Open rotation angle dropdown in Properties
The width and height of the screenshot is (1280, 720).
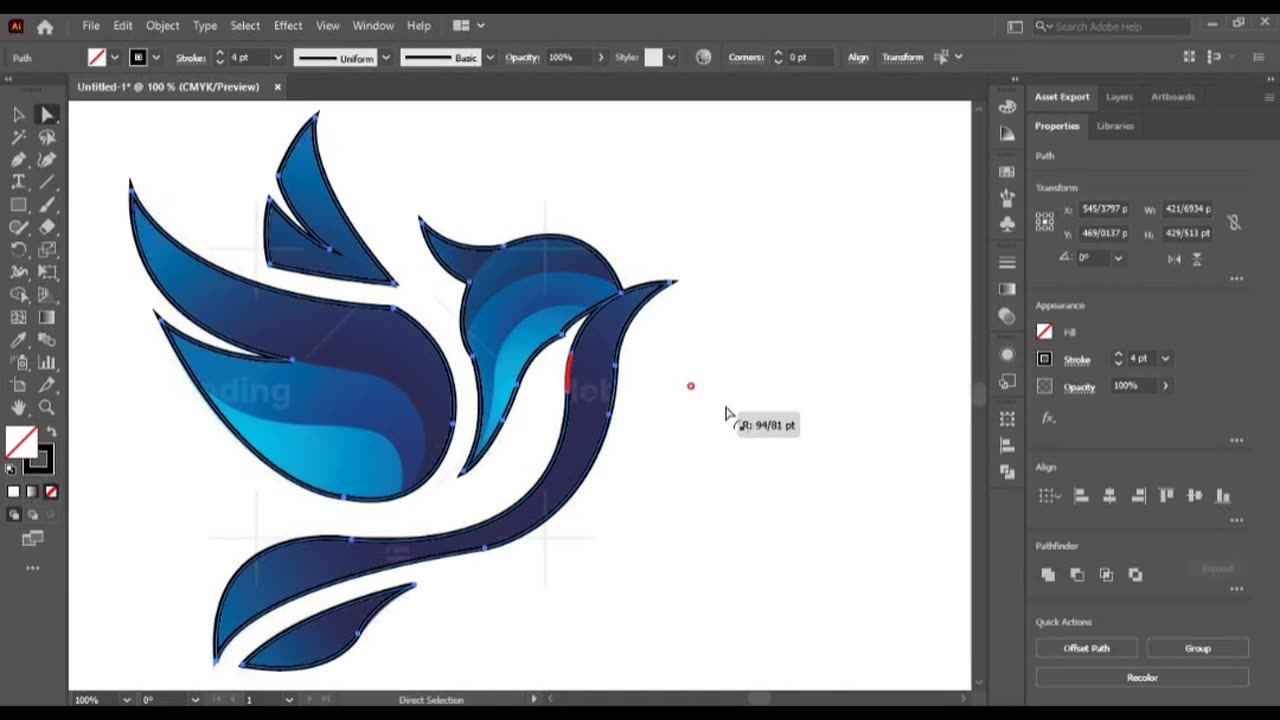coord(1118,258)
